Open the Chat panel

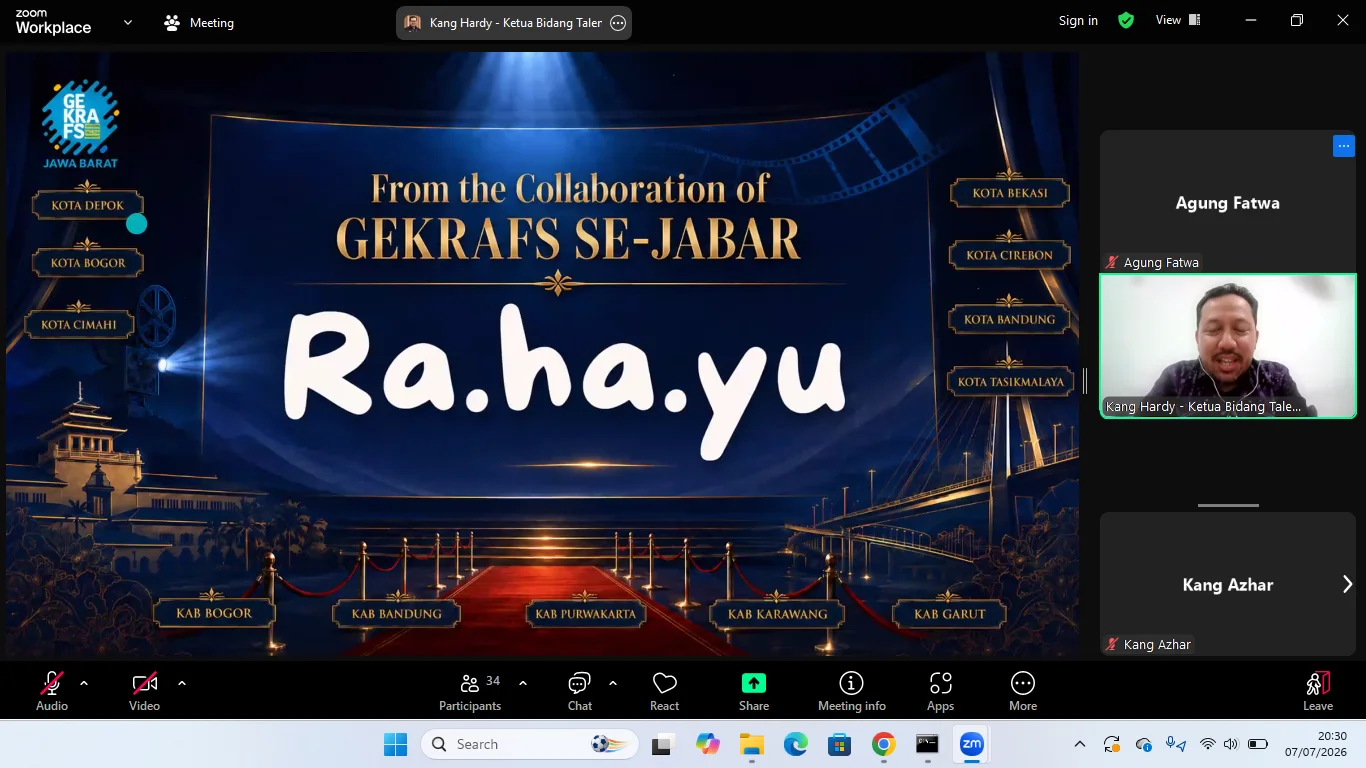click(x=580, y=691)
